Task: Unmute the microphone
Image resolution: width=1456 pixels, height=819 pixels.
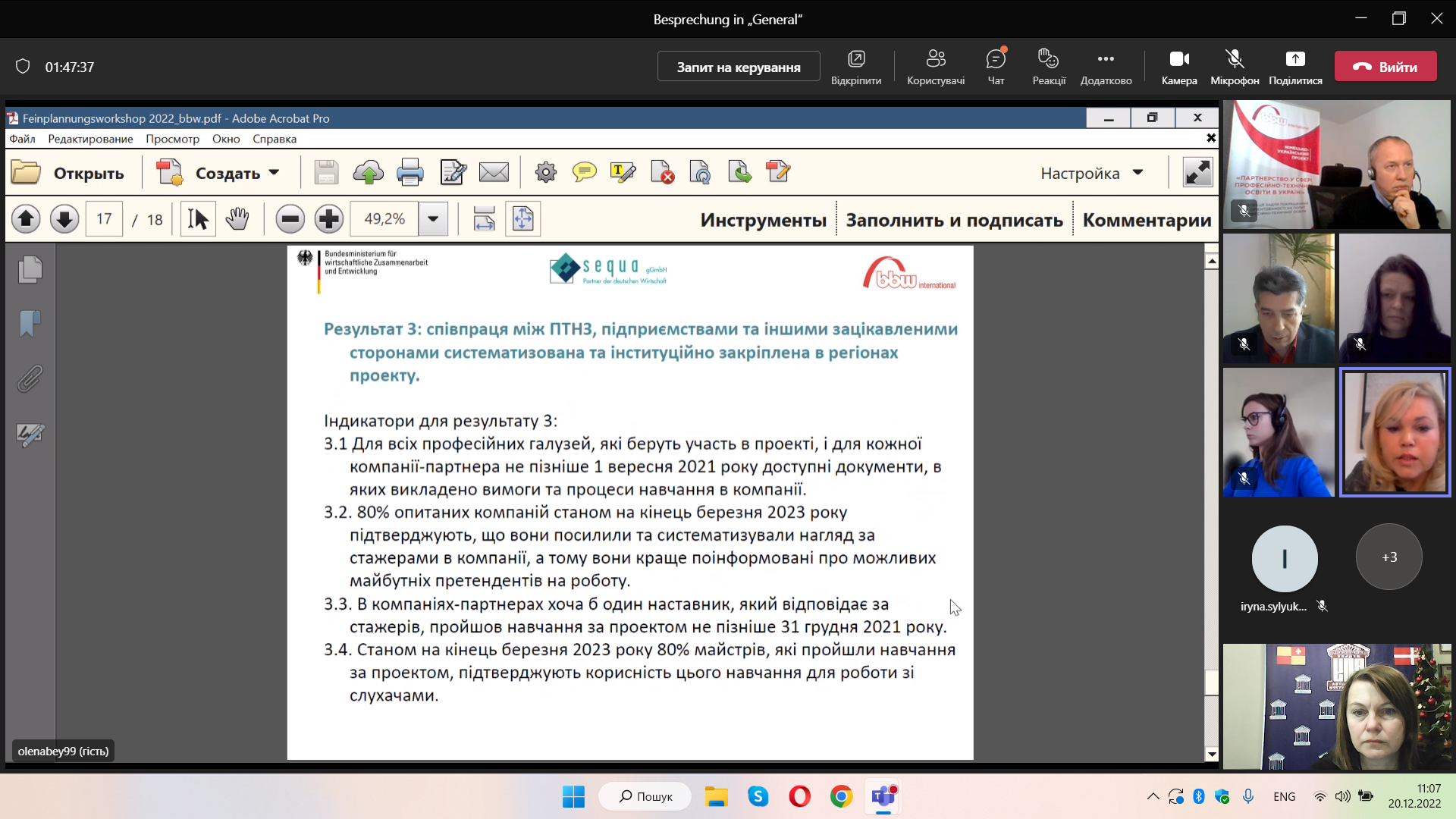Action: (1235, 67)
